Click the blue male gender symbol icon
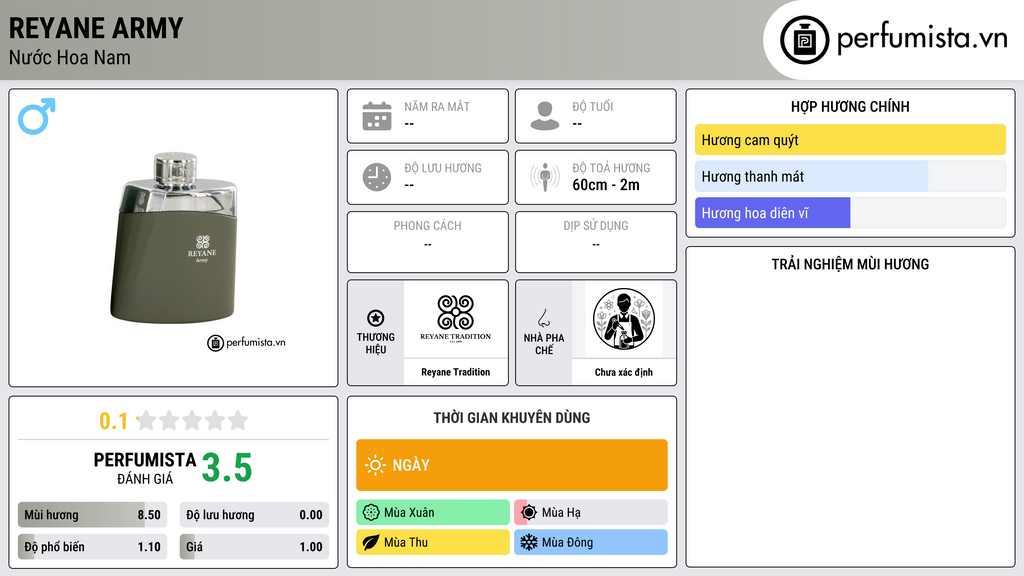1024x576 pixels. [37, 116]
